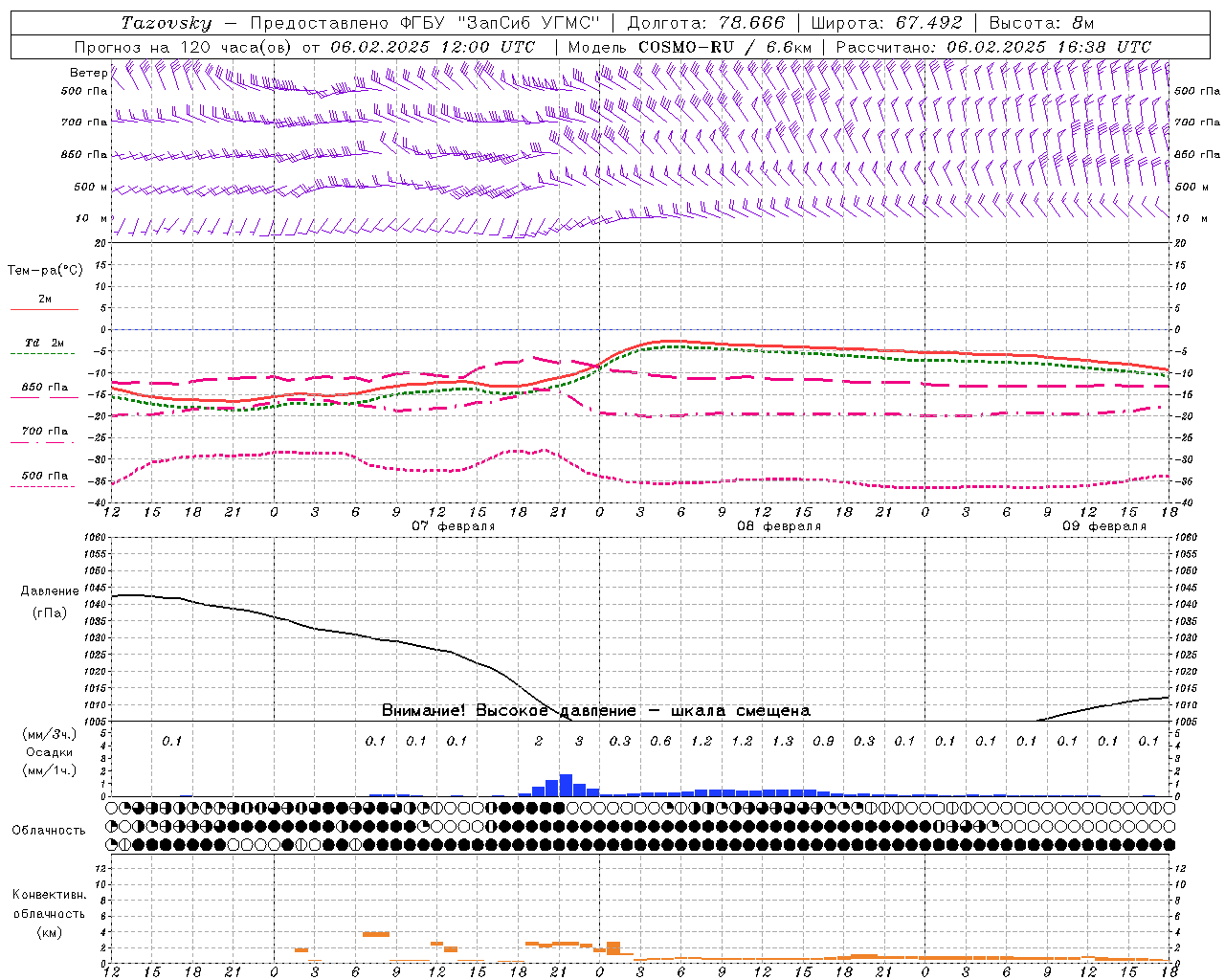
Task: Click "500 гПа" in the temperature legend
Action: [x=44, y=476]
